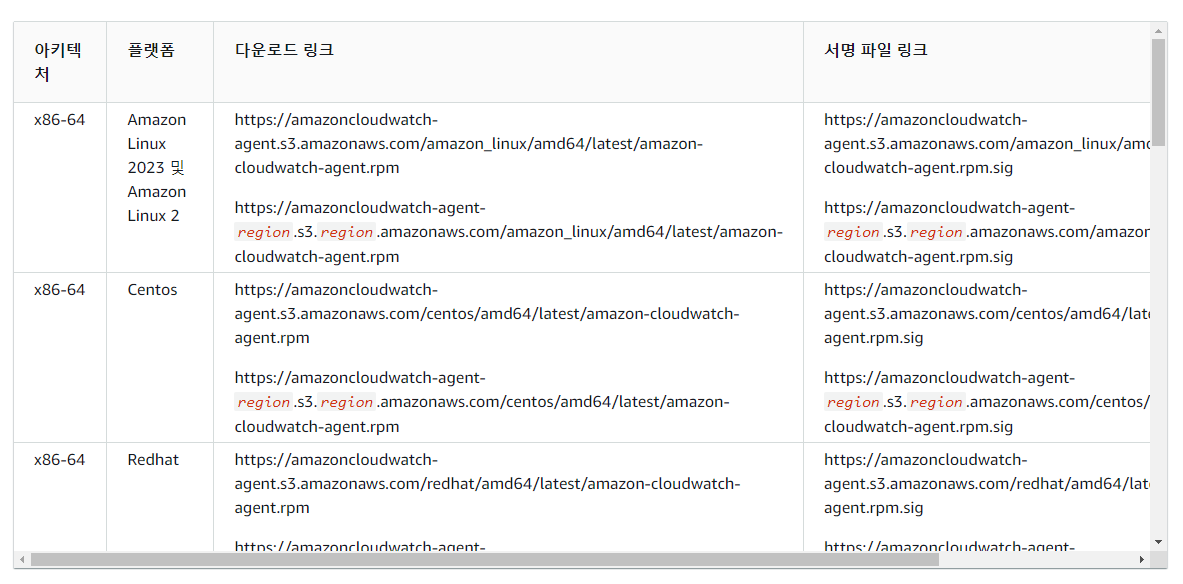Click first region placeholder in amazon_linux signature URL
The height and width of the screenshot is (584, 1183).
click(x=853, y=232)
